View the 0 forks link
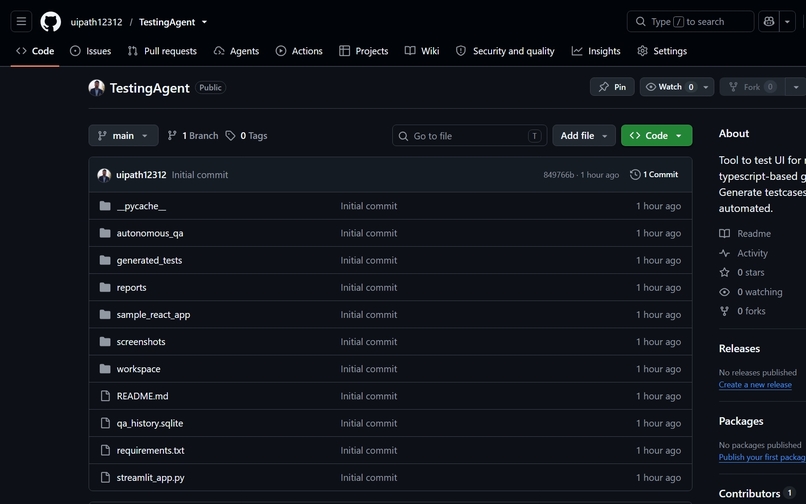 point(742,311)
